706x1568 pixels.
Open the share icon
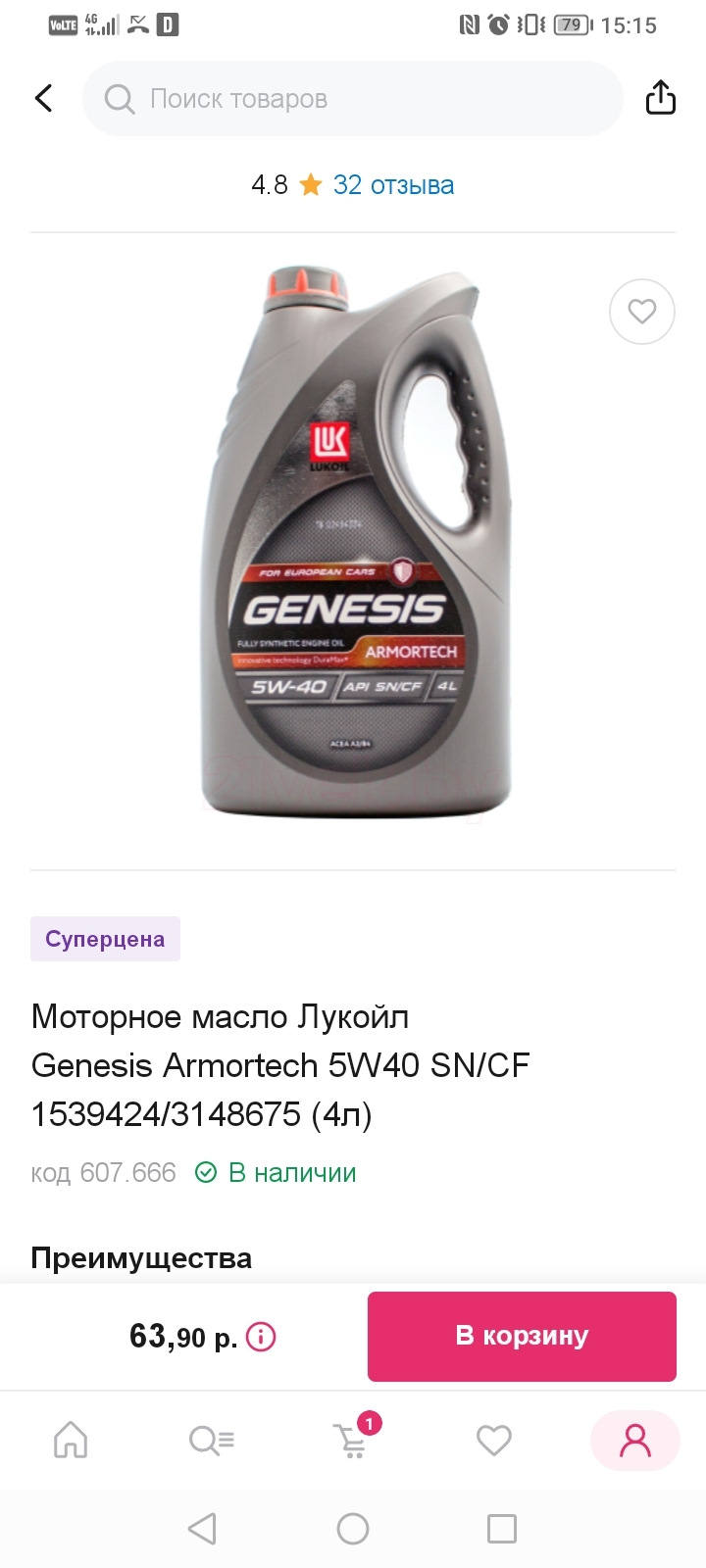(x=661, y=98)
